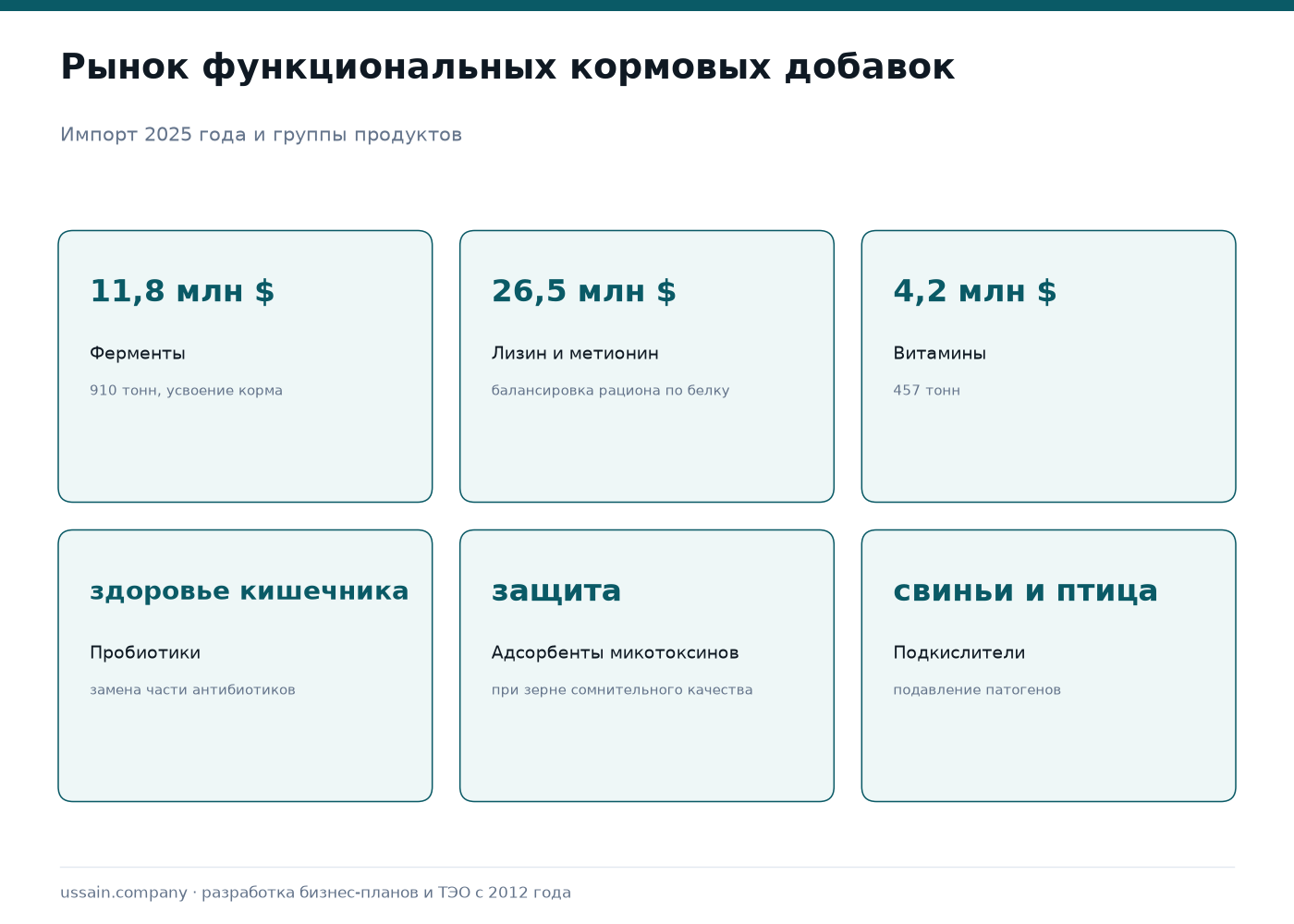Click the 'свиньи и птица' heading

pos(1026,590)
